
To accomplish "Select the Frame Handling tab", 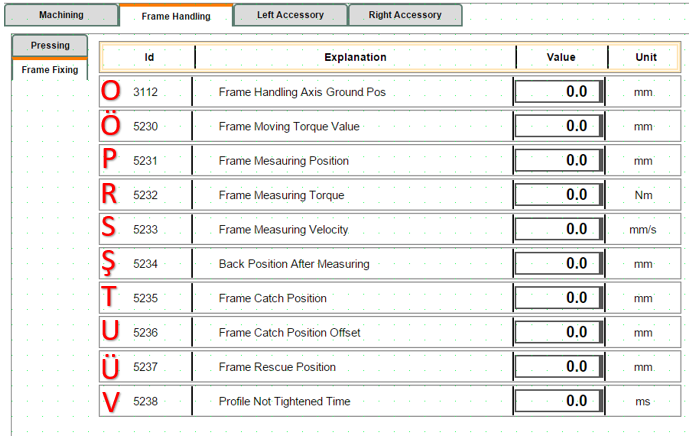I will (x=176, y=16).
